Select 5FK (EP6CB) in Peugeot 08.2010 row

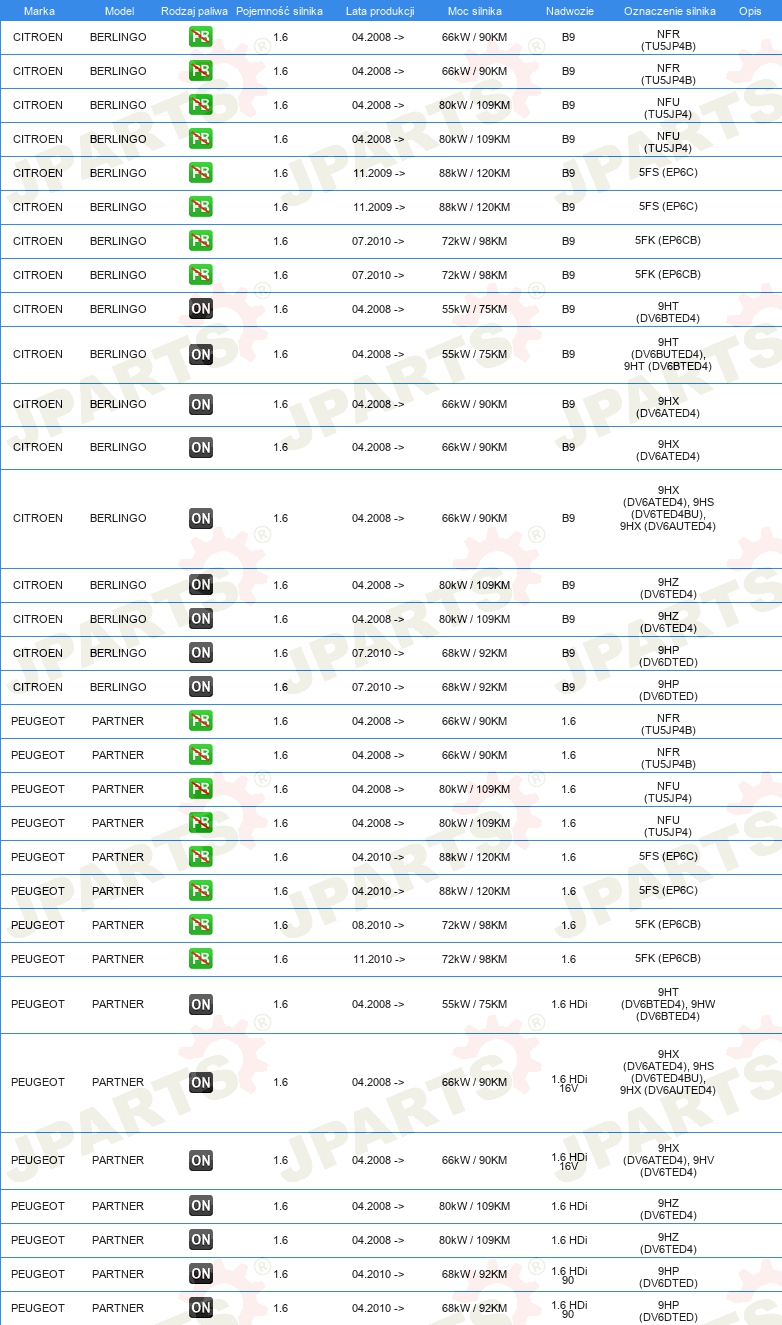[668, 925]
